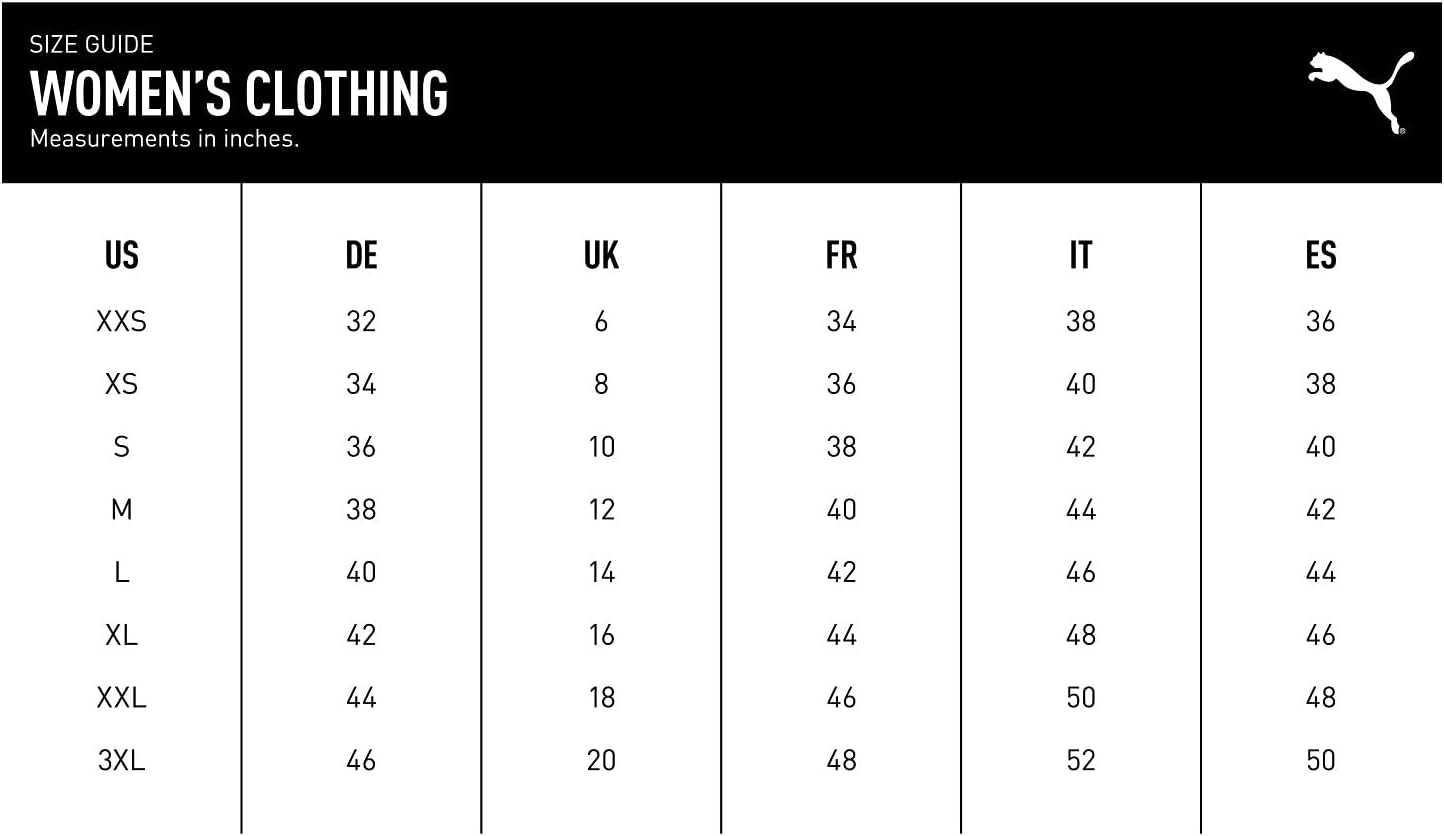Select the IT column header
1444x836 pixels.
click(1080, 256)
